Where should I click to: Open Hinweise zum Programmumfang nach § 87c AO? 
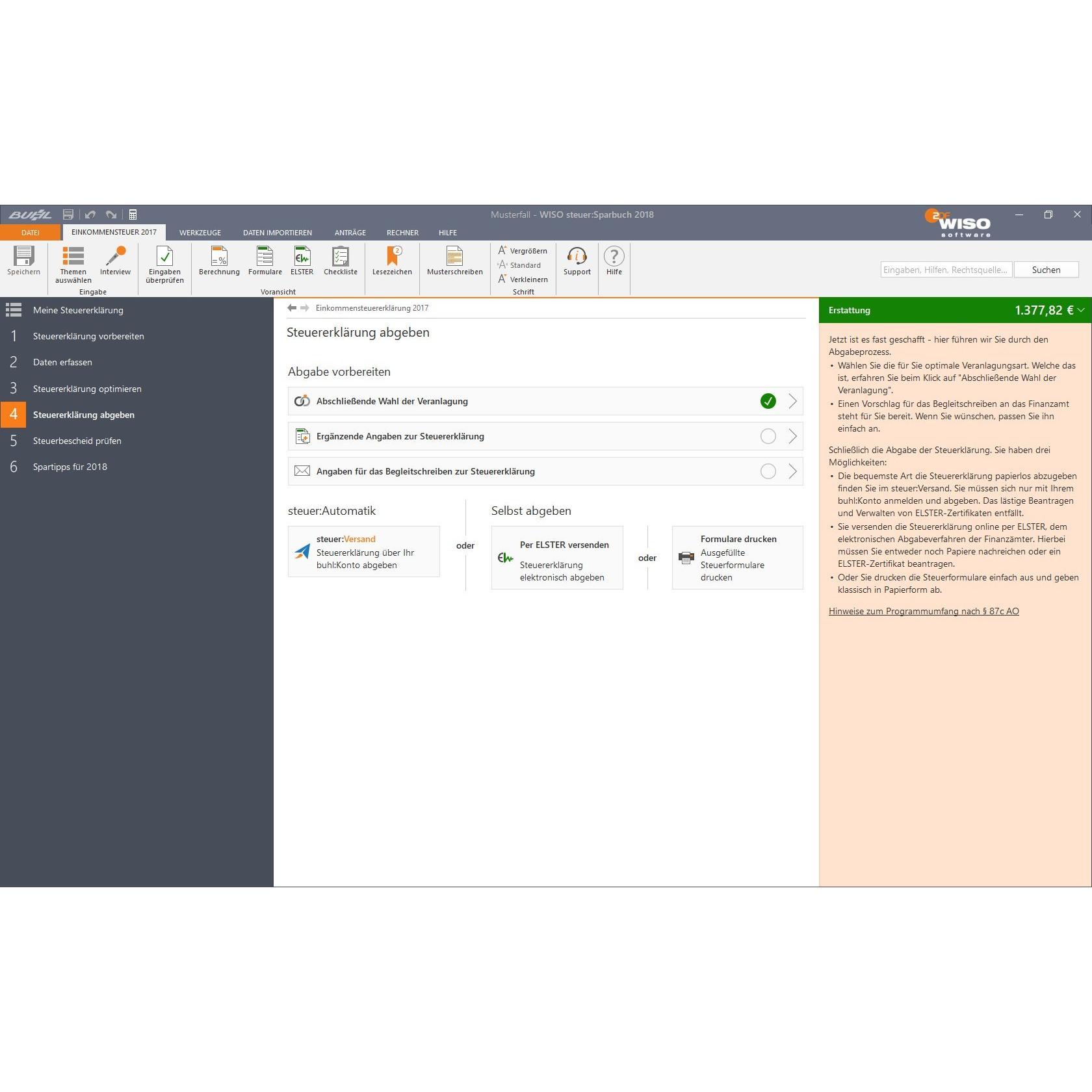pyautogui.click(x=924, y=611)
